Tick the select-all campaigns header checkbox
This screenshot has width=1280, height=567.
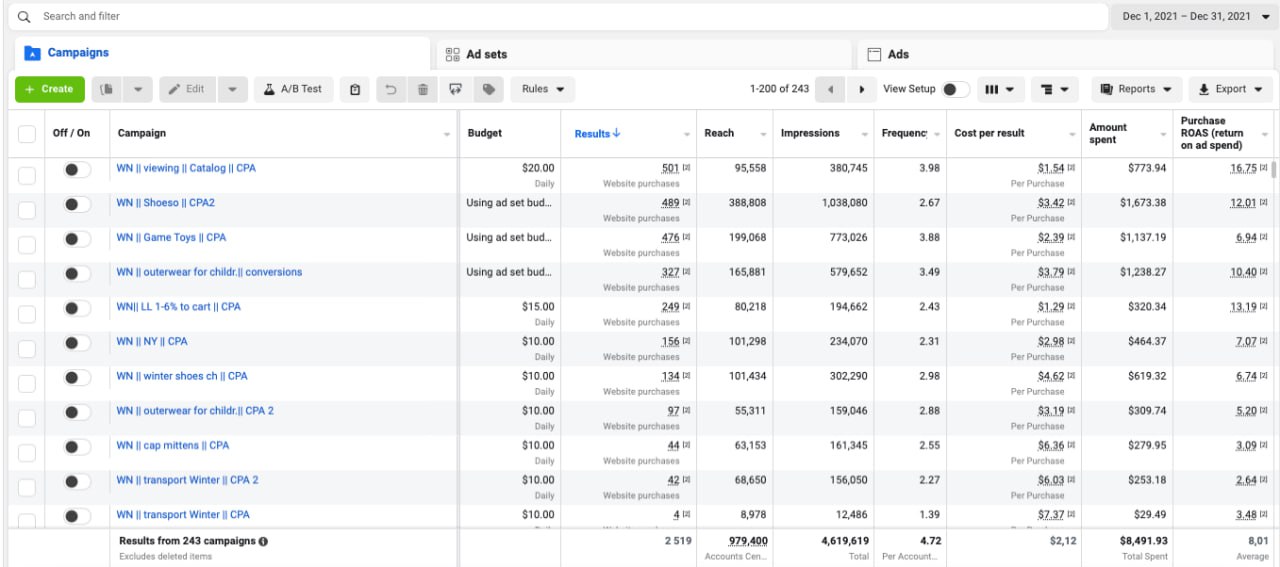point(27,134)
